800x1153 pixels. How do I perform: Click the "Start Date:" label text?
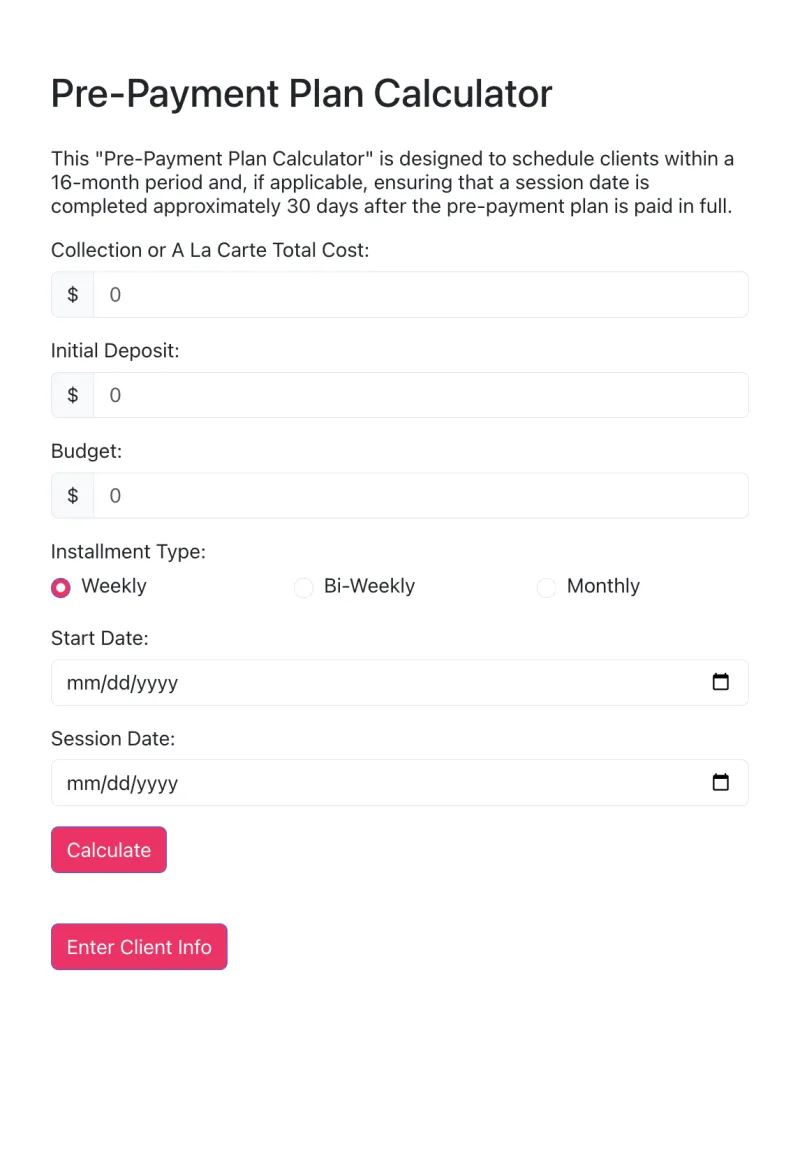[99, 638]
